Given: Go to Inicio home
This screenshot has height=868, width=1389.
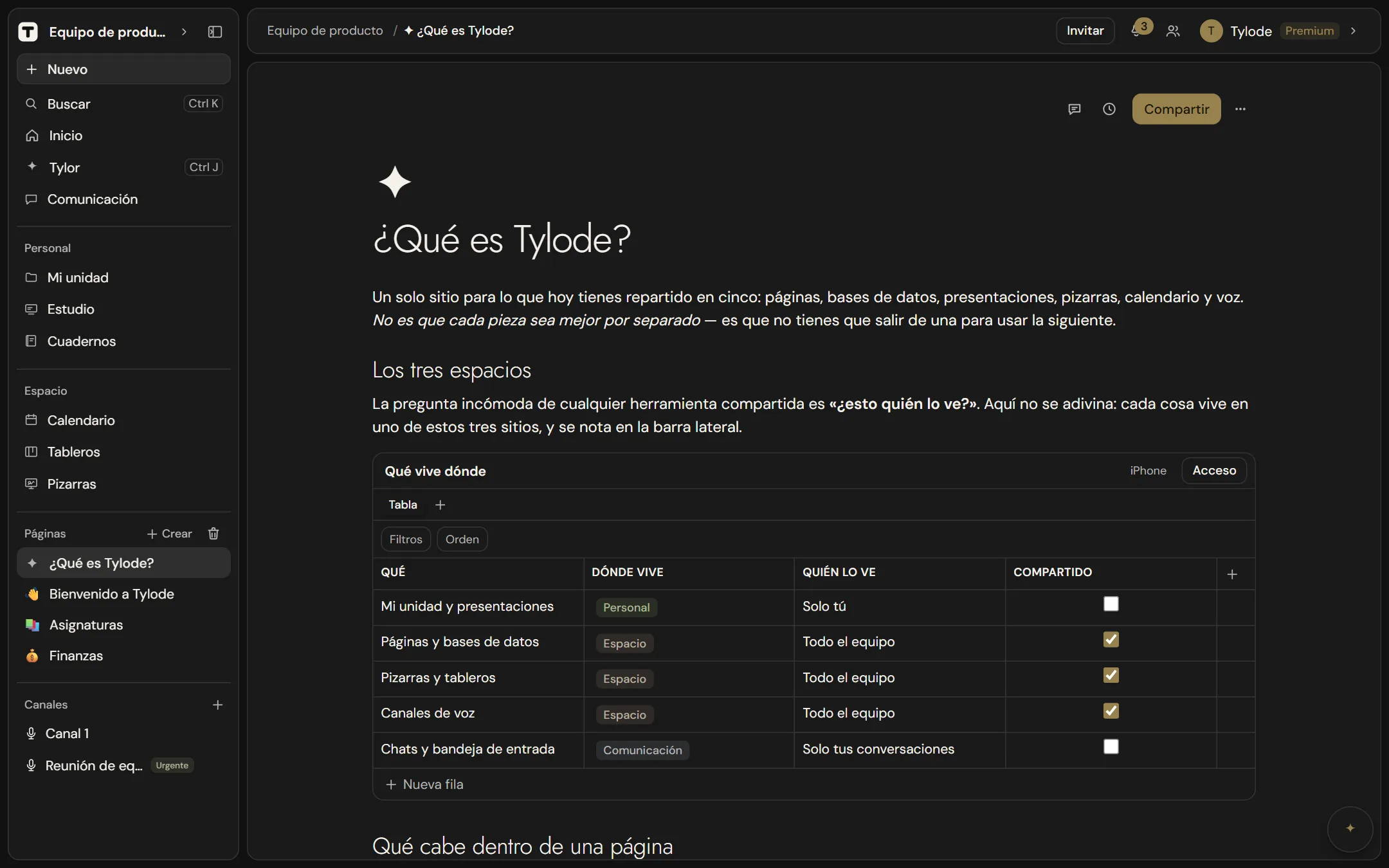Looking at the screenshot, I should click(x=123, y=136).
